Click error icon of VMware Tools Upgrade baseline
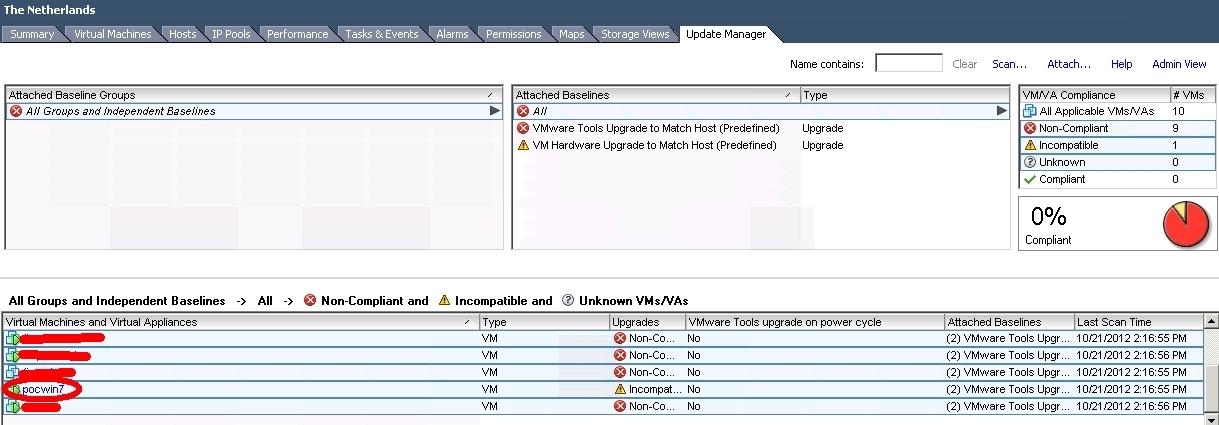The height and width of the screenshot is (425, 1219). [x=522, y=128]
